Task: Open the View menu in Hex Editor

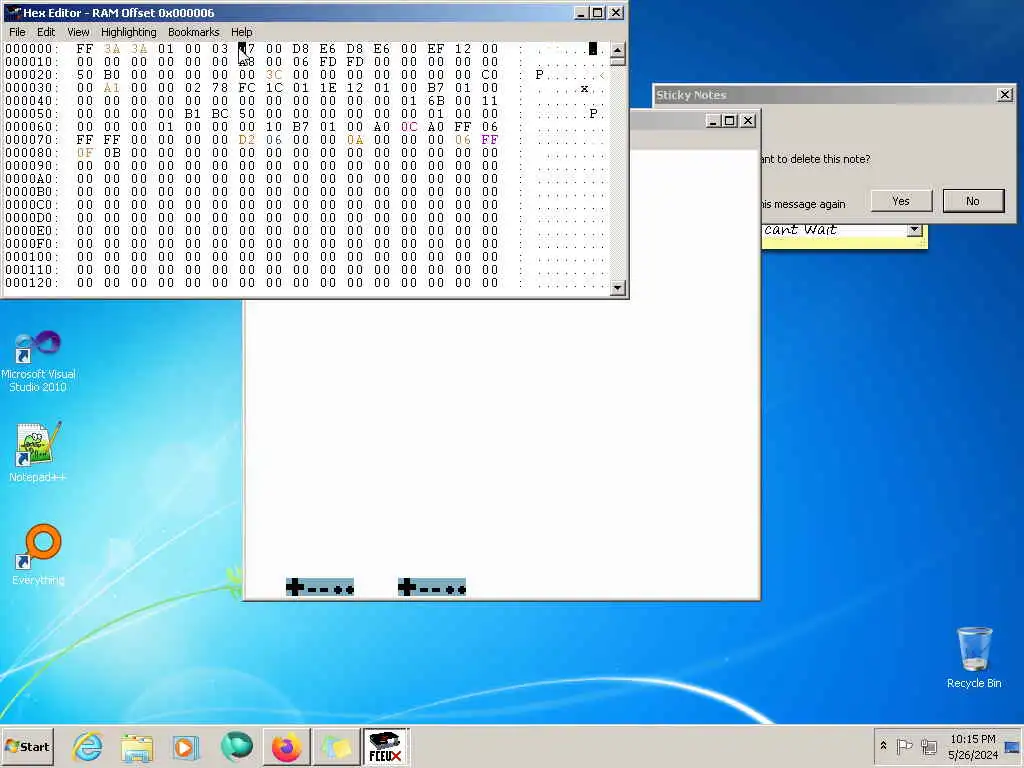Action: (78, 32)
